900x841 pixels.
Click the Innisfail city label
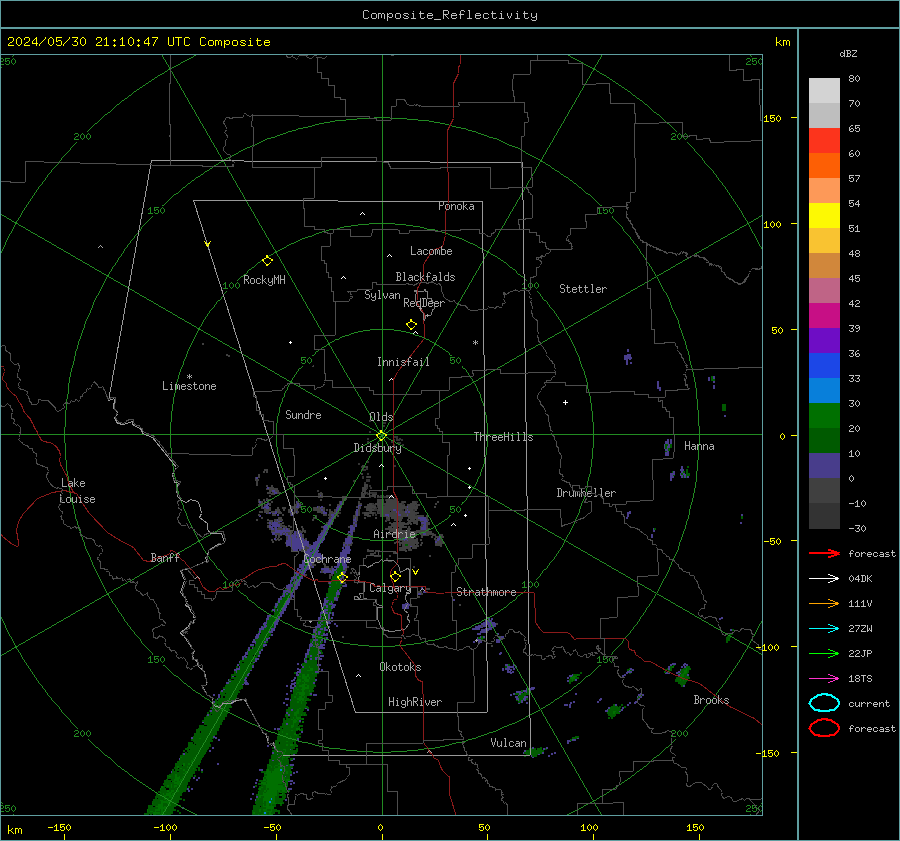point(403,362)
